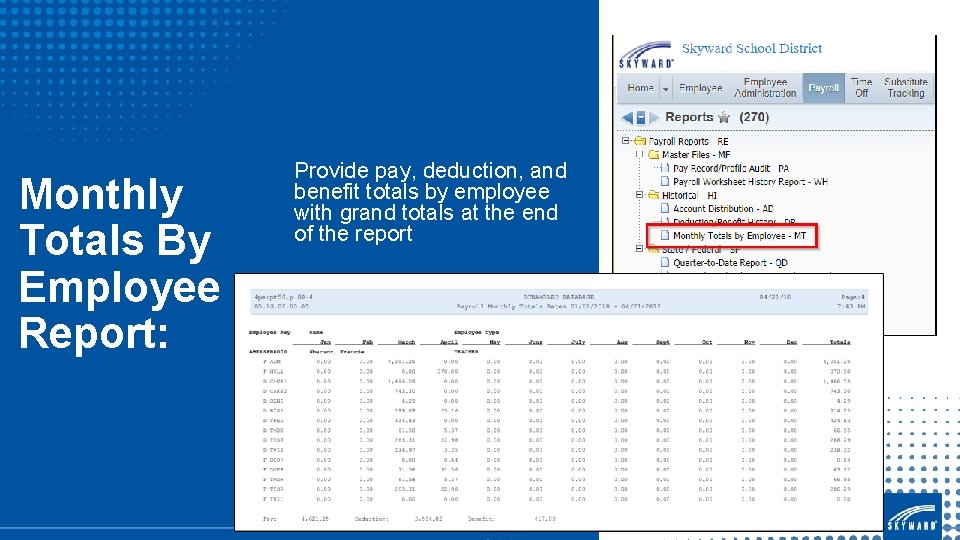
Task: Open the Time Off tab
Action: 861,88
